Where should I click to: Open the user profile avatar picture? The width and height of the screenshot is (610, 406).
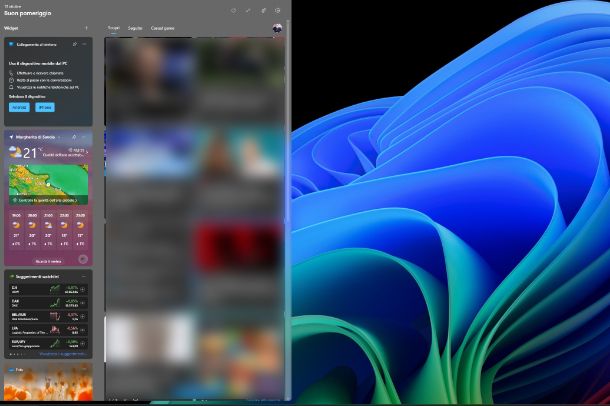(277, 28)
